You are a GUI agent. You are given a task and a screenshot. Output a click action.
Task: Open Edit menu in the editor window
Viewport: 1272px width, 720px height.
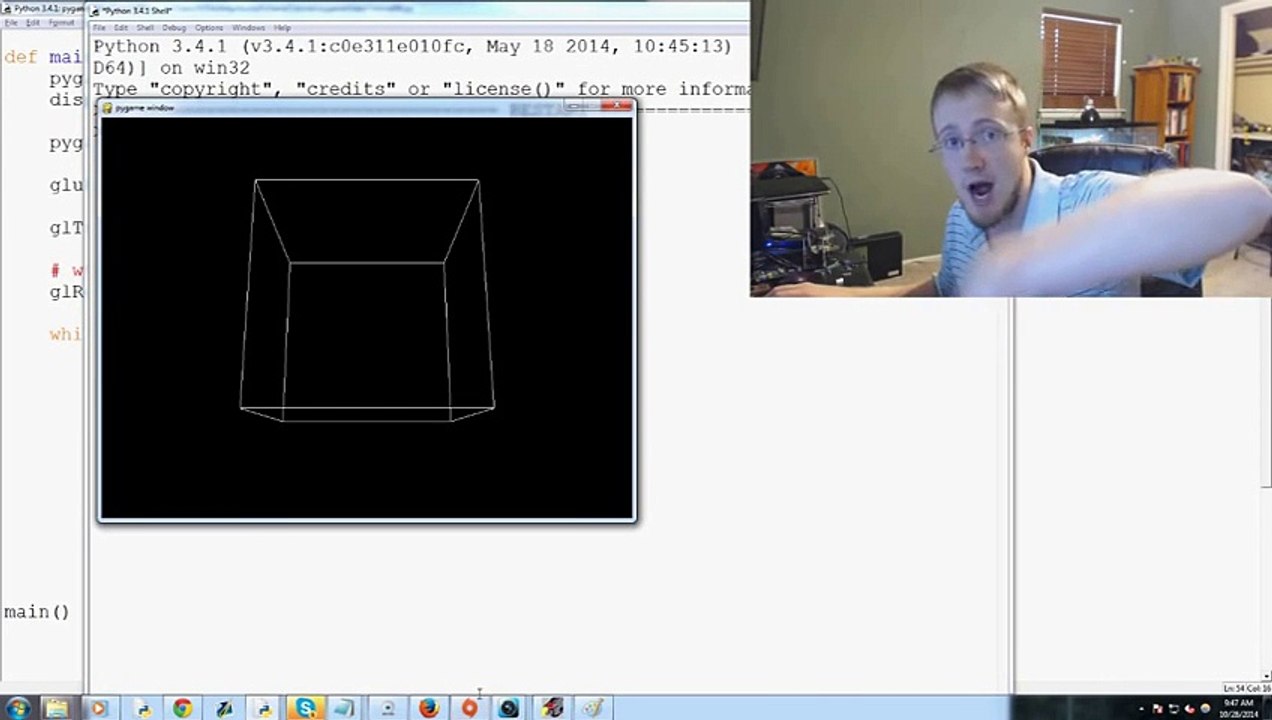tap(33, 22)
